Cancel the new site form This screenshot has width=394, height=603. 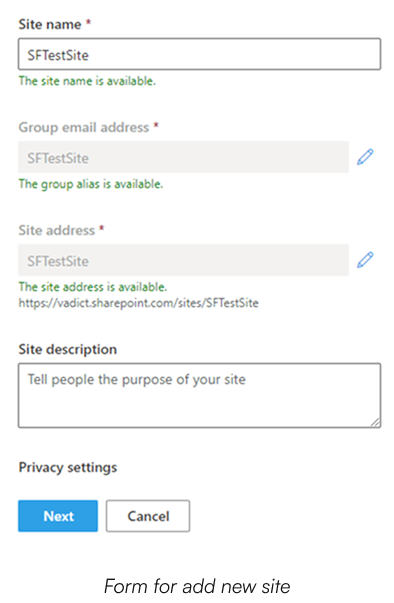tap(148, 516)
